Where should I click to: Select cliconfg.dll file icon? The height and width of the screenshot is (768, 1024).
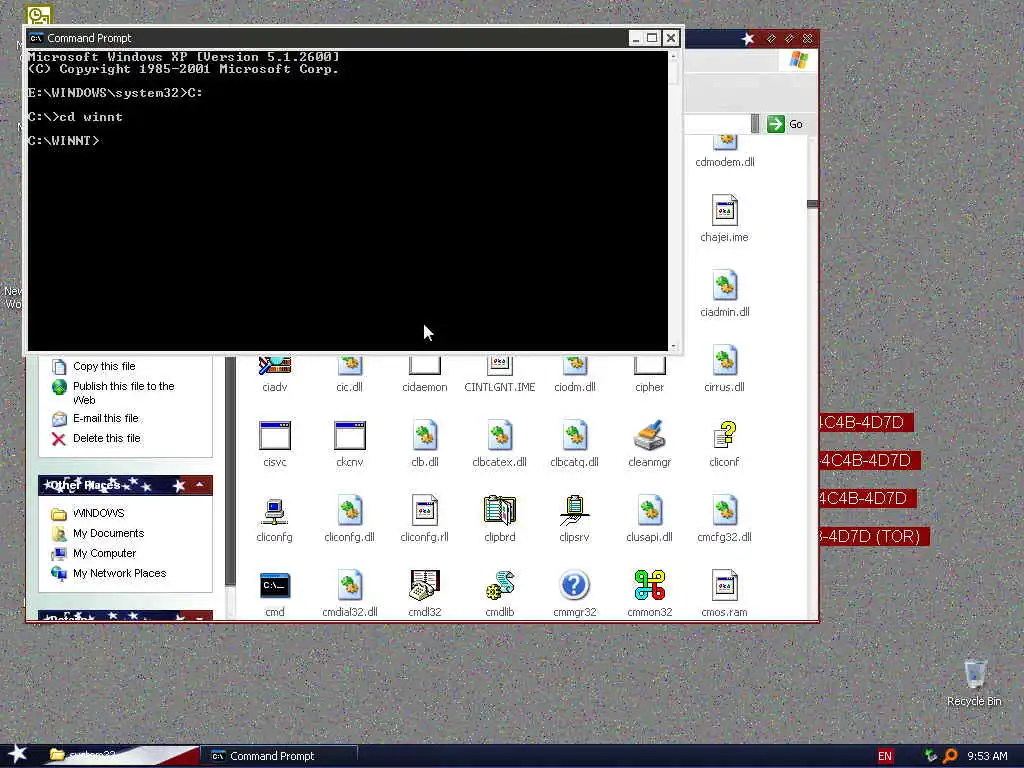point(349,511)
